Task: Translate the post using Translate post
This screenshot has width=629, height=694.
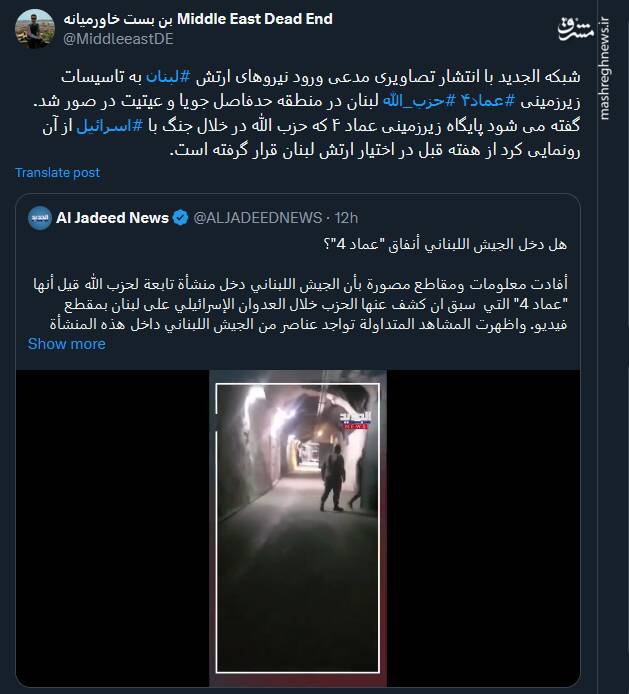Action: (x=58, y=173)
